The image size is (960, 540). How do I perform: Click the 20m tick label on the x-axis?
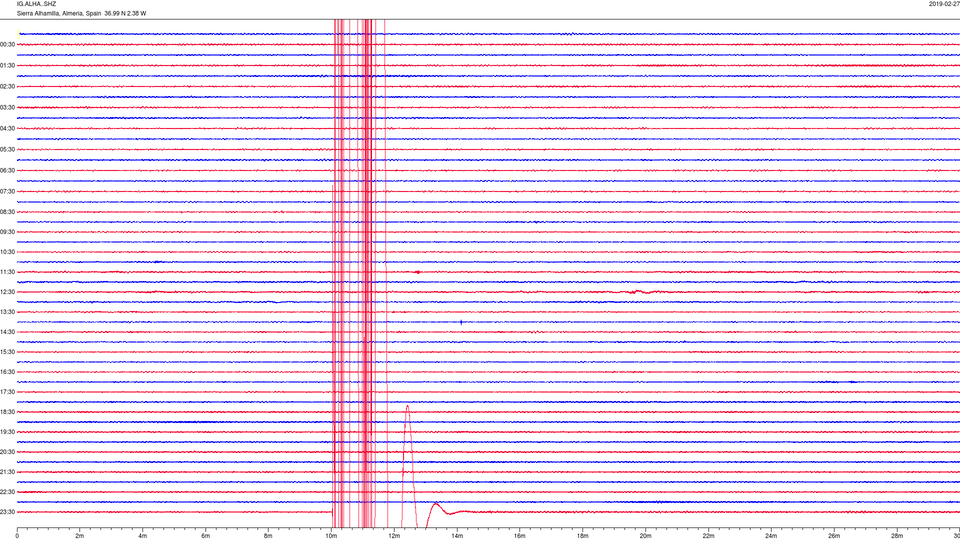pos(645,536)
